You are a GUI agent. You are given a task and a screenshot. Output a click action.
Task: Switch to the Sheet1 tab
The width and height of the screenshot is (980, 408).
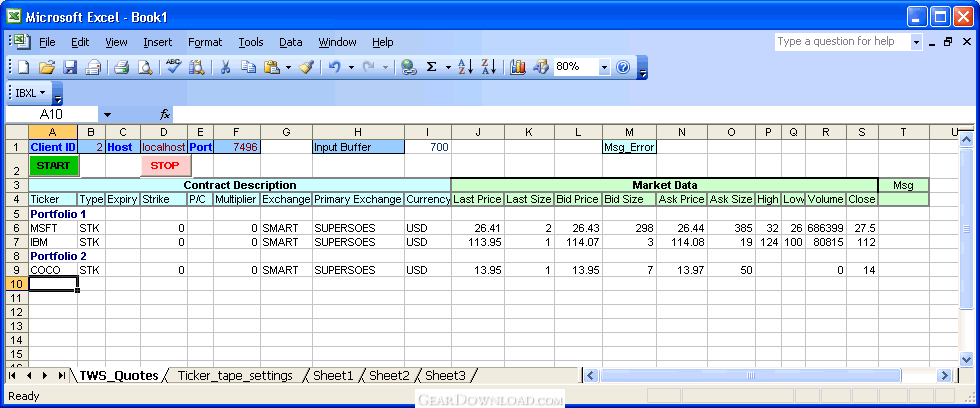click(x=333, y=376)
